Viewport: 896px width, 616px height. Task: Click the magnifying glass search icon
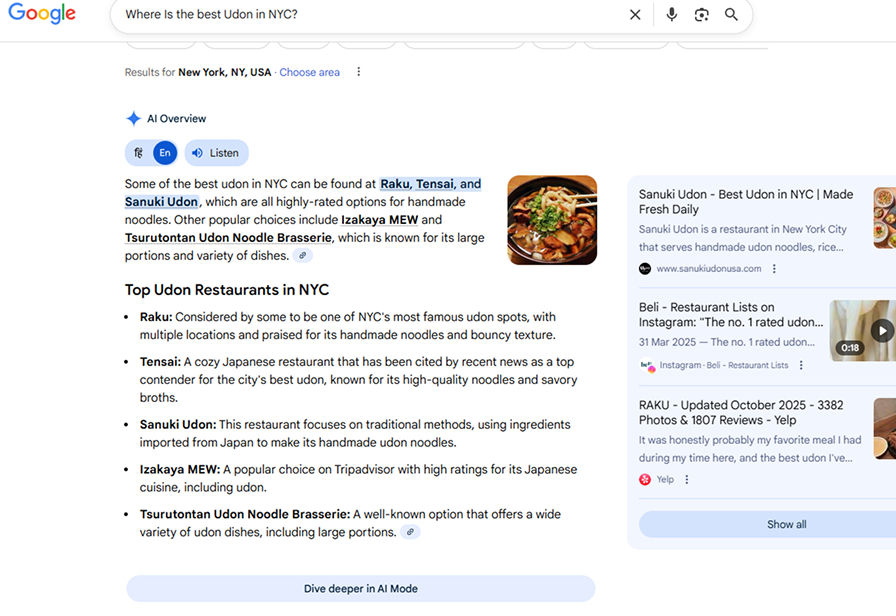point(732,15)
